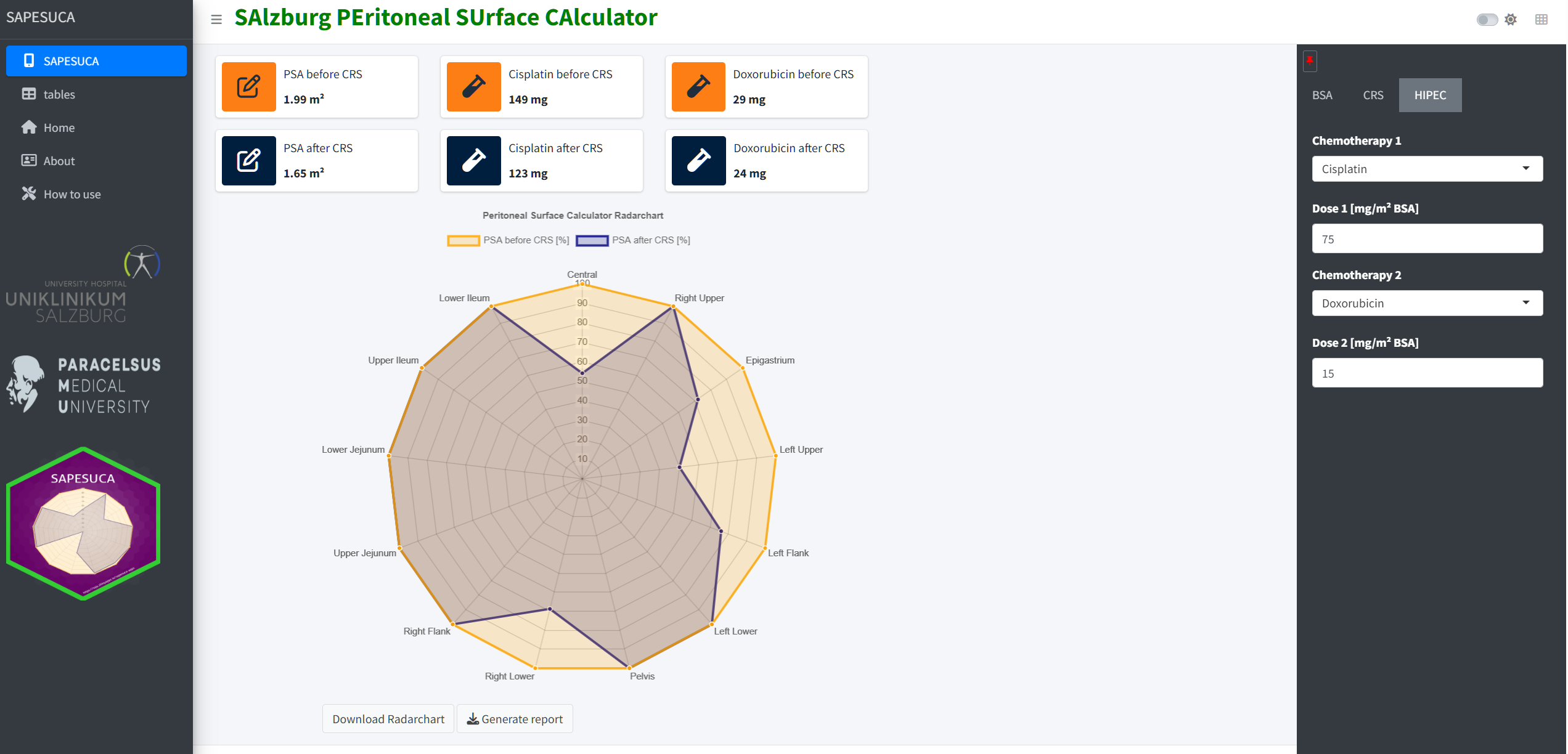Click the PSA after CRS dark edit icon
The image size is (1568, 754).
(248, 161)
